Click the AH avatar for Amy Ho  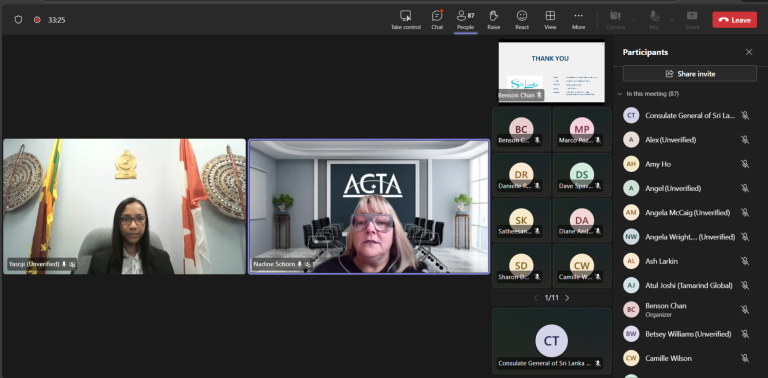pyautogui.click(x=631, y=164)
